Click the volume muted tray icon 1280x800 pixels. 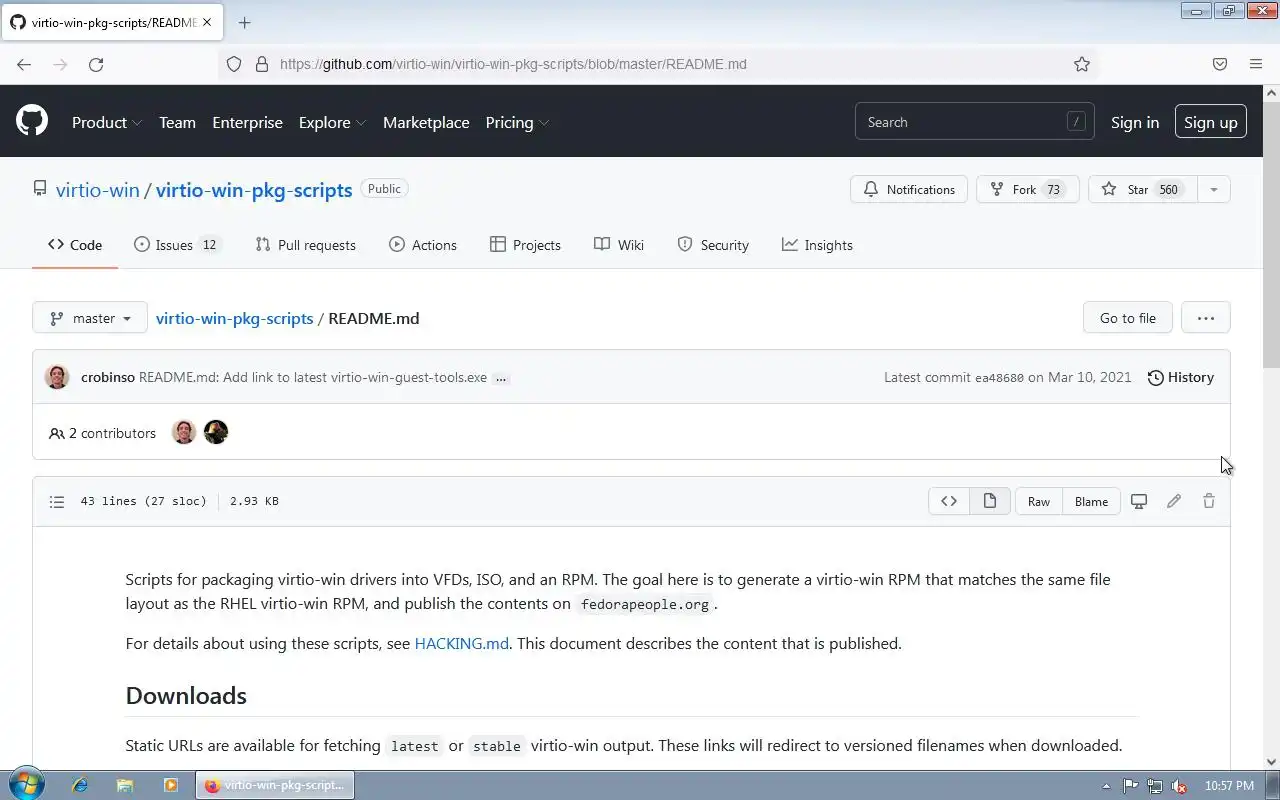click(x=1180, y=786)
